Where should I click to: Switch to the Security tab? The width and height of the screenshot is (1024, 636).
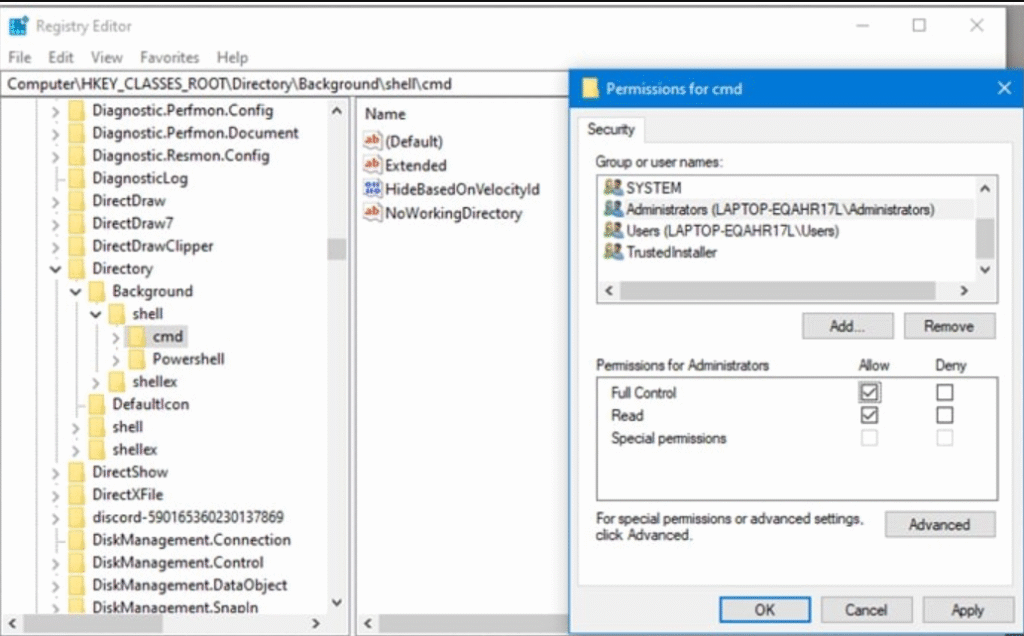pos(611,129)
